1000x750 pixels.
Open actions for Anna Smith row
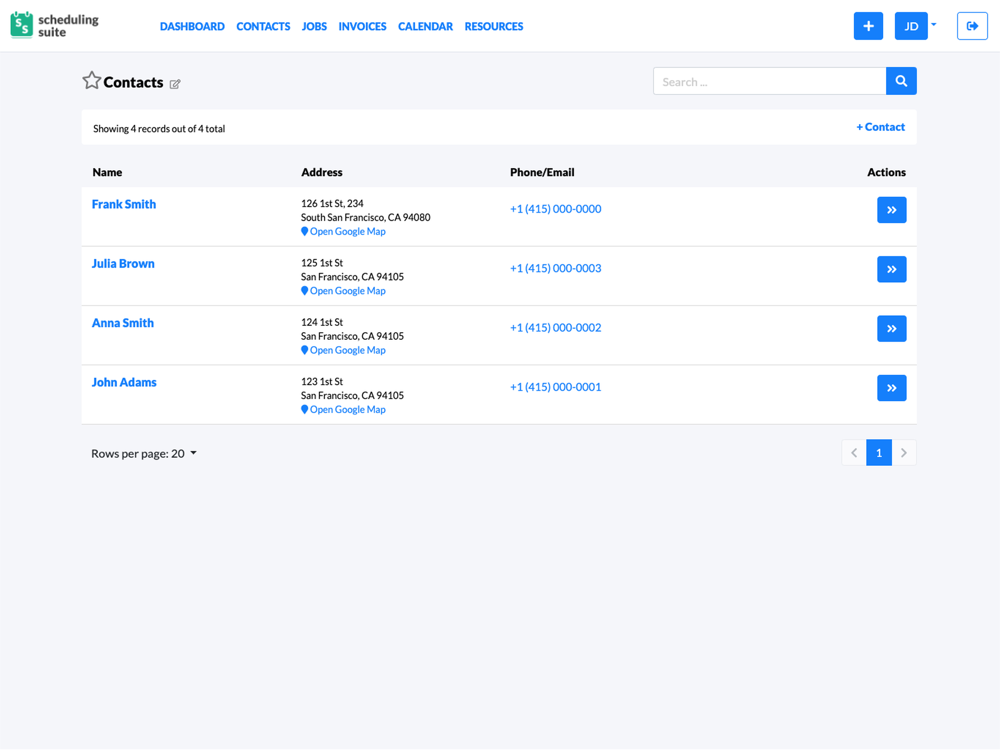pos(892,328)
